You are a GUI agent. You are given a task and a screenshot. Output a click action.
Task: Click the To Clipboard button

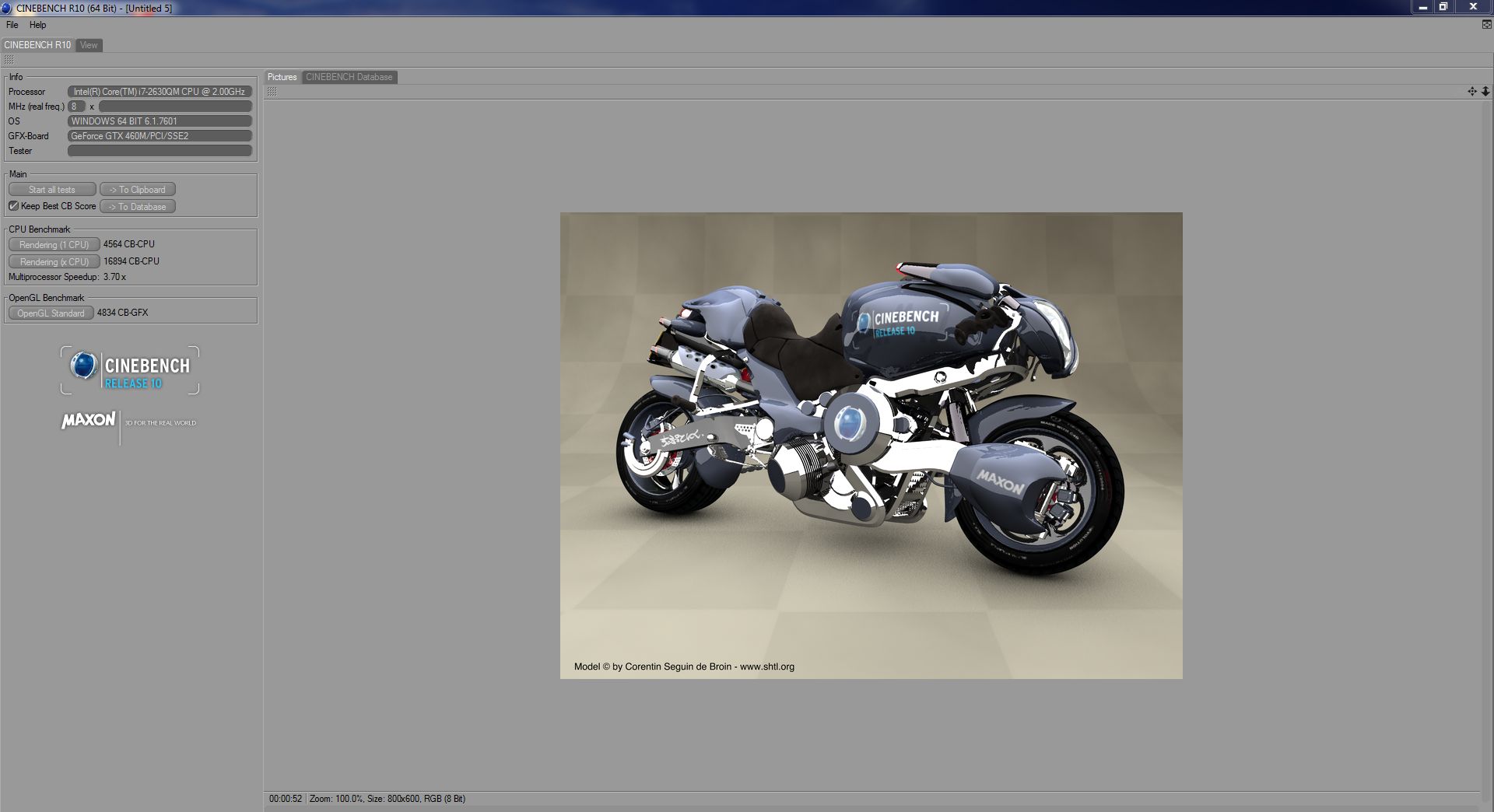[138, 190]
